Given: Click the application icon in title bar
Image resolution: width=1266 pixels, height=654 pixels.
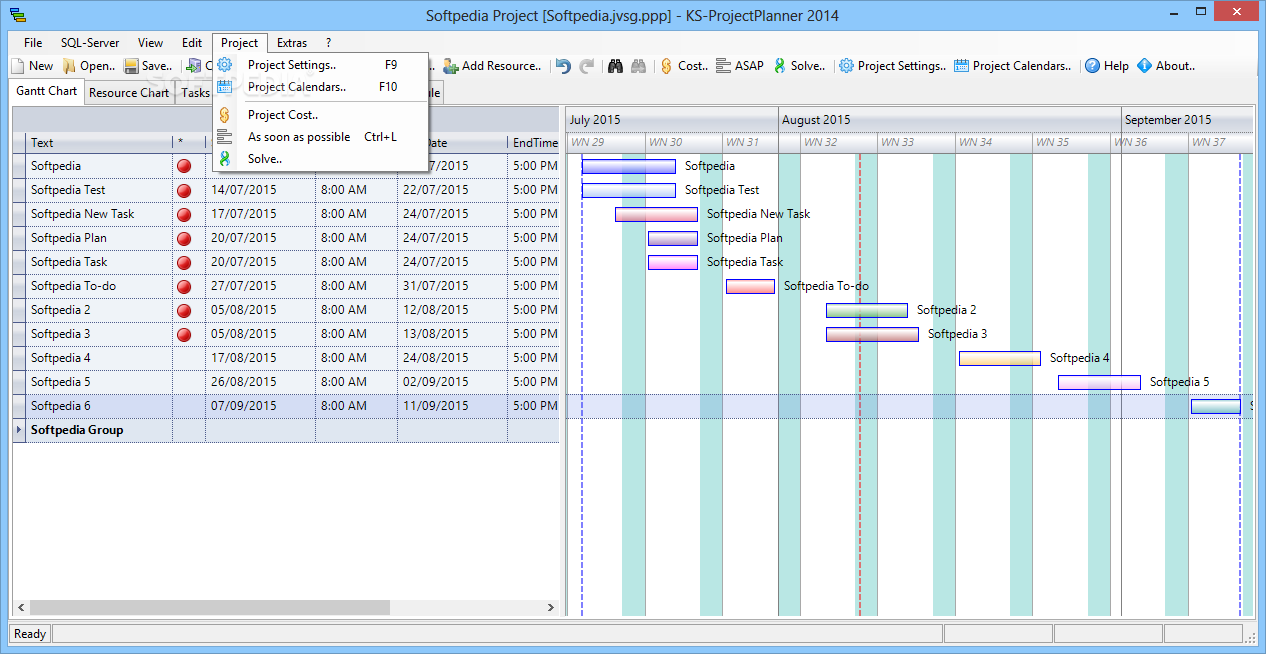Looking at the screenshot, I should point(17,15).
